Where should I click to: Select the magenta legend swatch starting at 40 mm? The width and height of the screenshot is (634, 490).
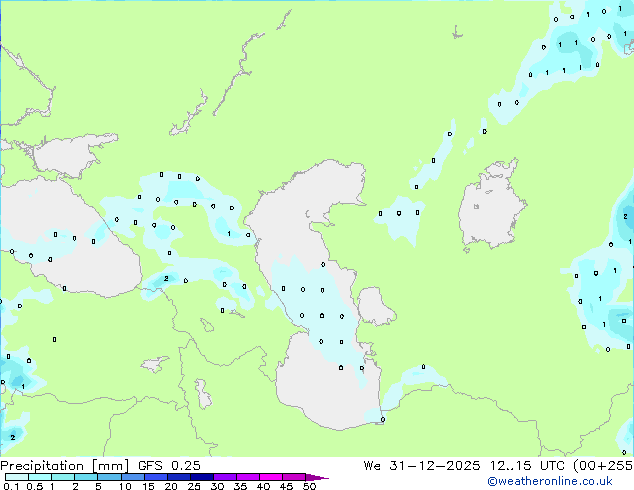click(x=271, y=477)
